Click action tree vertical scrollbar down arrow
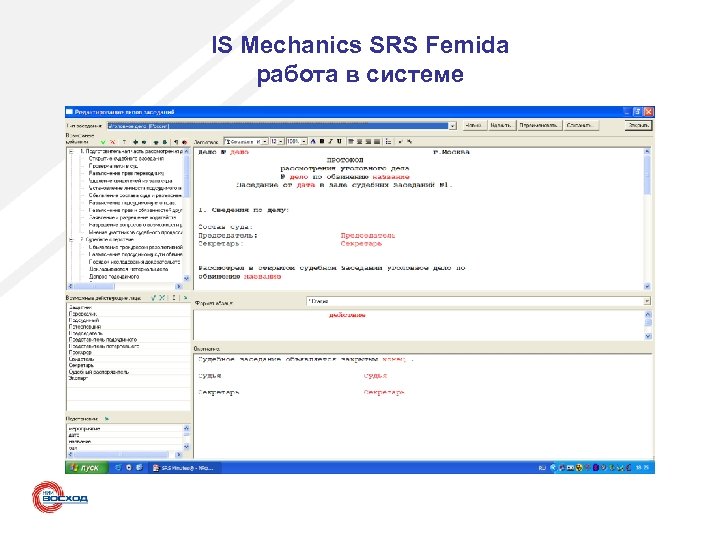Image resolution: width=720 pixels, height=540 pixels. tap(186, 278)
